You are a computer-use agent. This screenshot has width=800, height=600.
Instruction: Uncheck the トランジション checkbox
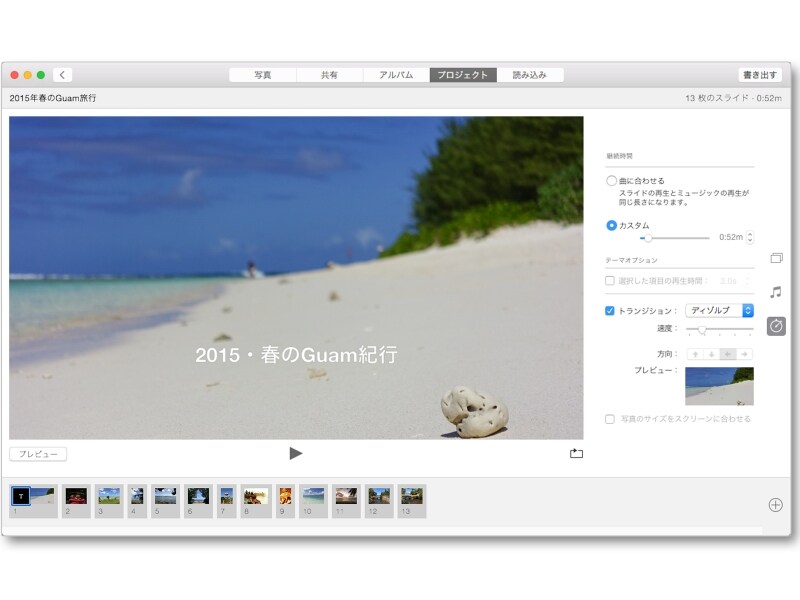(610, 311)
